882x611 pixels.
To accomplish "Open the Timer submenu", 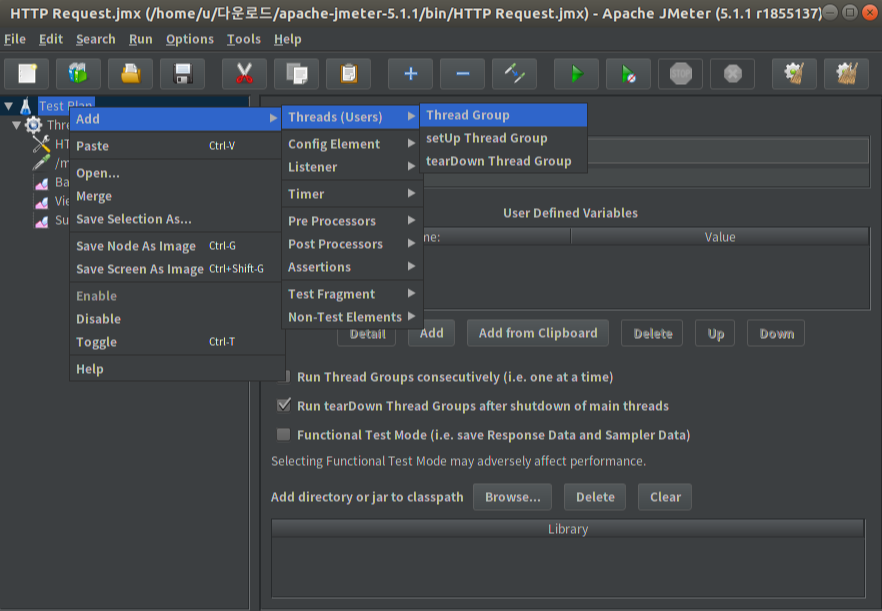I will pyautogui.click(x=352, y=194).
